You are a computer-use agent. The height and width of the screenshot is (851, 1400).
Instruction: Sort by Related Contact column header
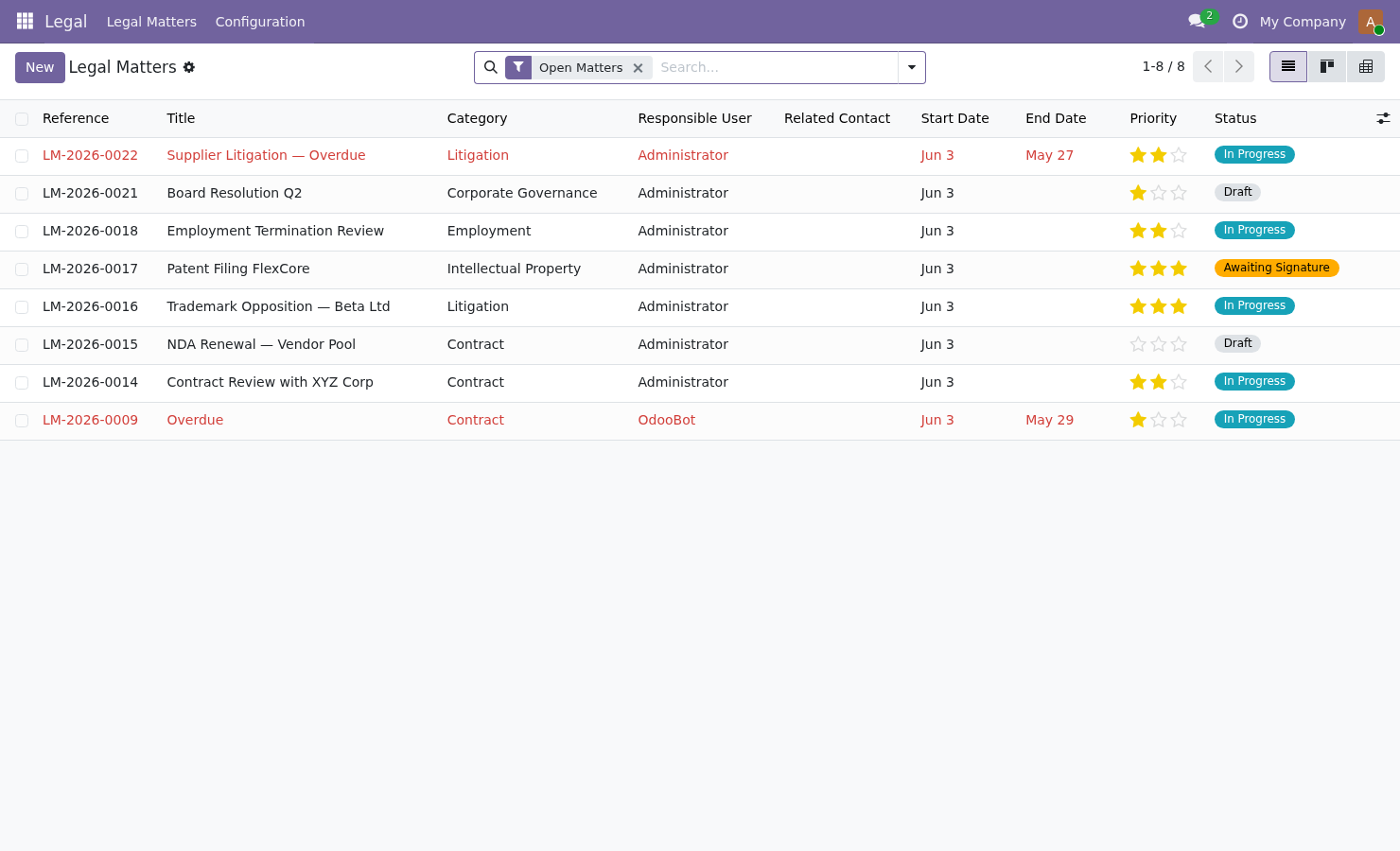[x=837, y=118]
